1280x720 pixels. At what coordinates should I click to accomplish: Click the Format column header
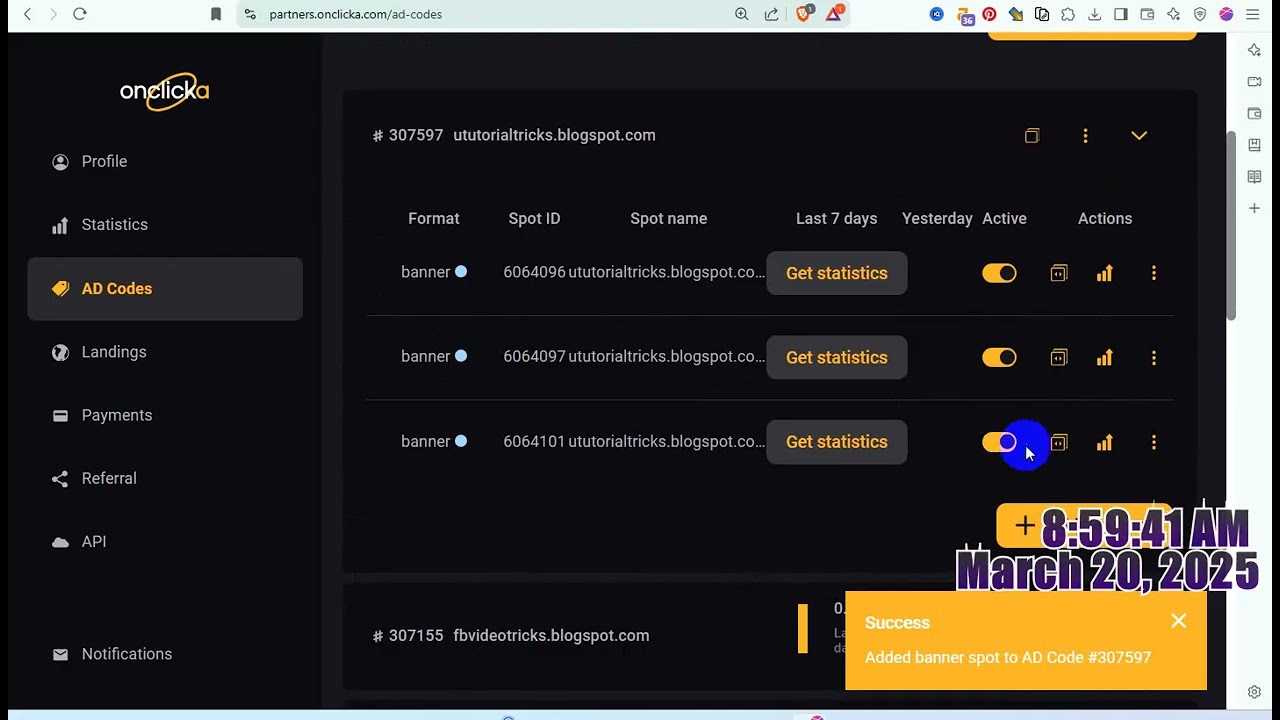pos(433,218)
